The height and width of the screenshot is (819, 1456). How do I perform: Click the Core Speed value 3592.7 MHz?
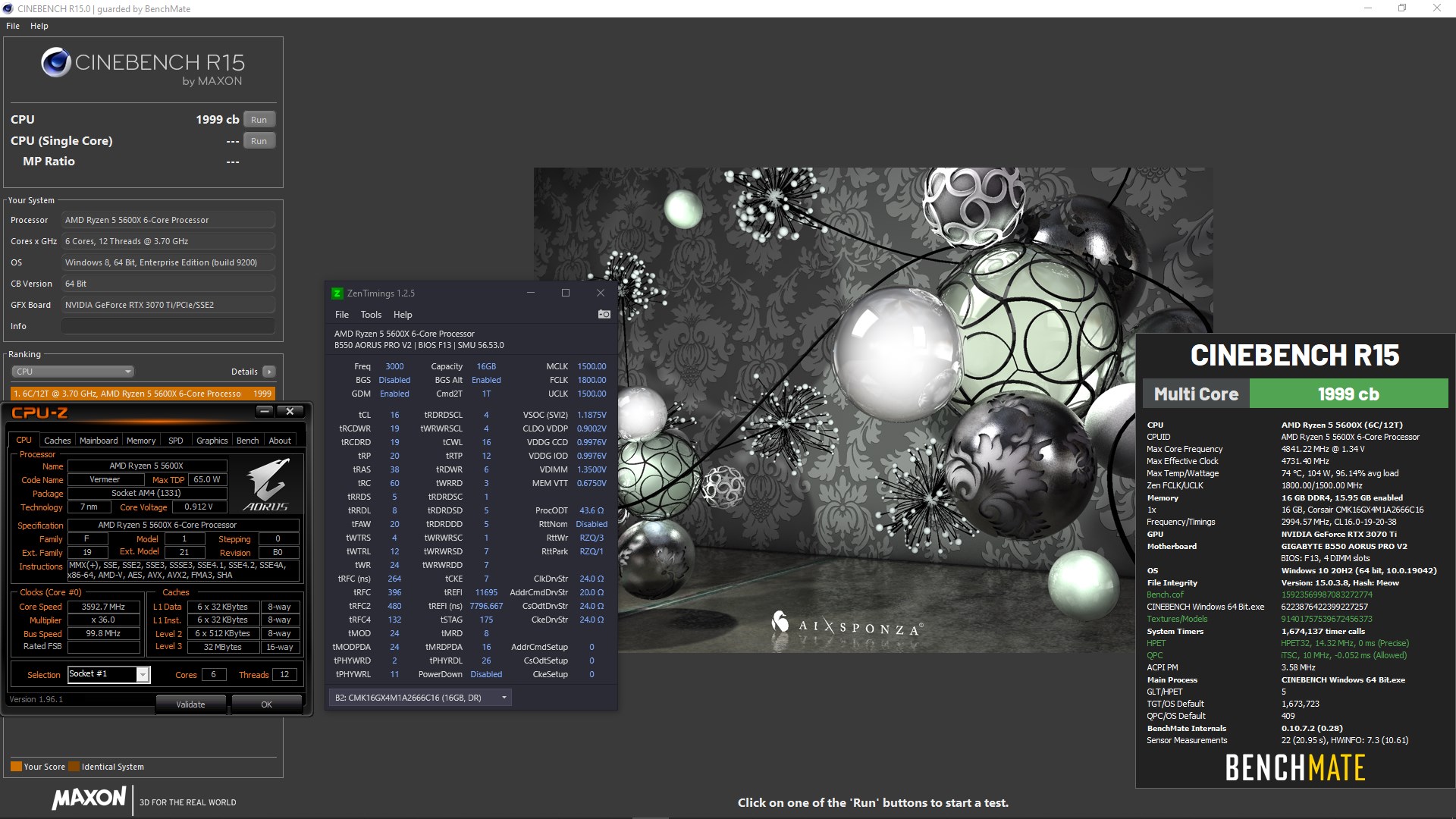click(x=104, y=607)
